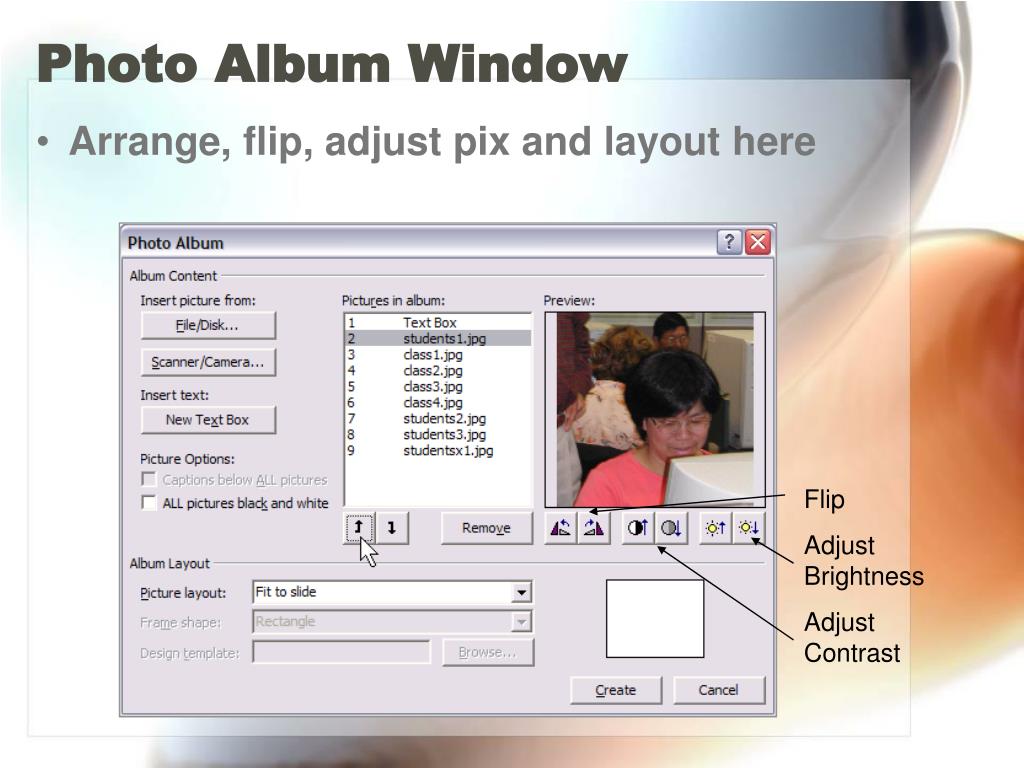This screenshot has height=768, width=1024.
Task: Decrease brightness sun icon
Action: pos(748,528)
